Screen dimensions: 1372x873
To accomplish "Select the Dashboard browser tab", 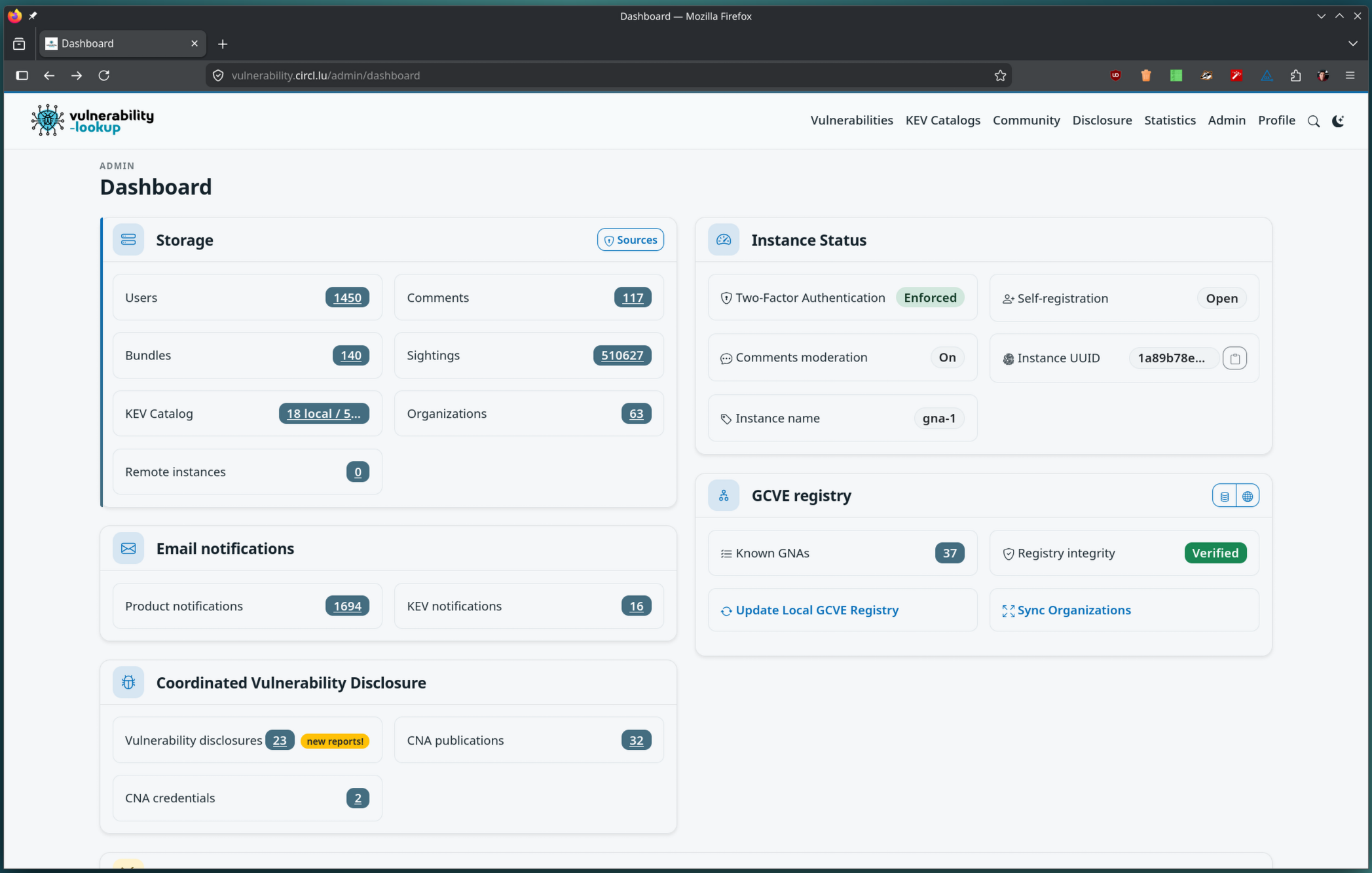I will (122, 43).
